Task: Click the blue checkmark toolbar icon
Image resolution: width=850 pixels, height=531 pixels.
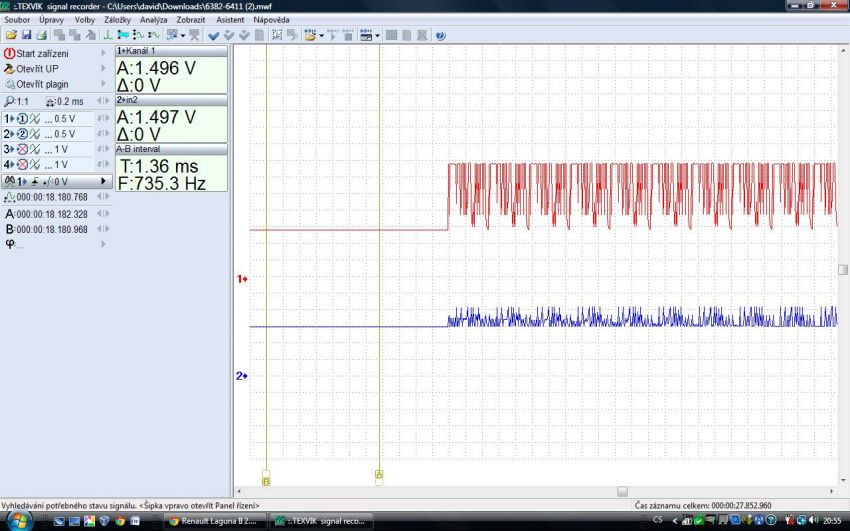Action: [214, 36]
